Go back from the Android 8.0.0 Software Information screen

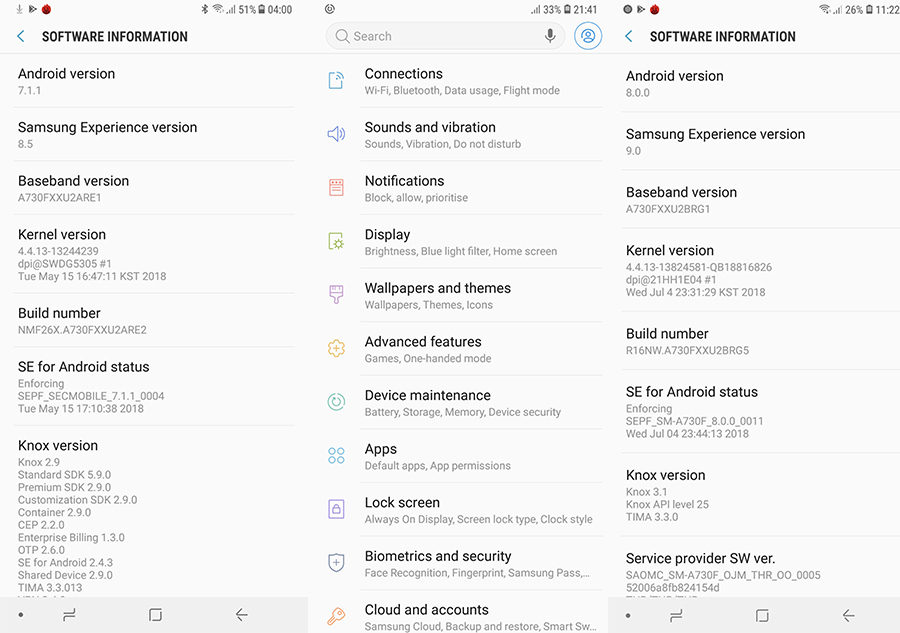tap(629, 37)
